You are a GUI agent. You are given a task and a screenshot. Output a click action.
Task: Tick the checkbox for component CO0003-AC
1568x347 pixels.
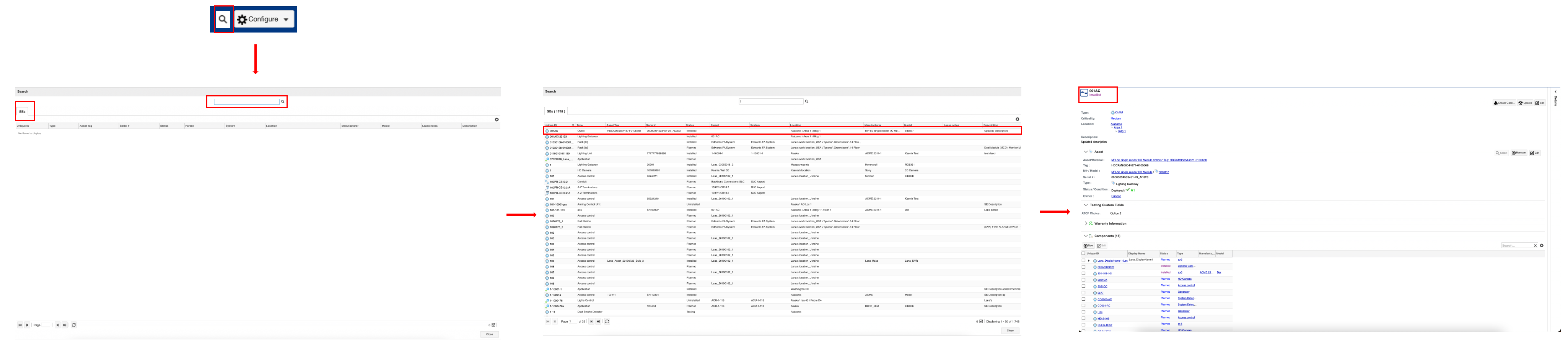1083,299
